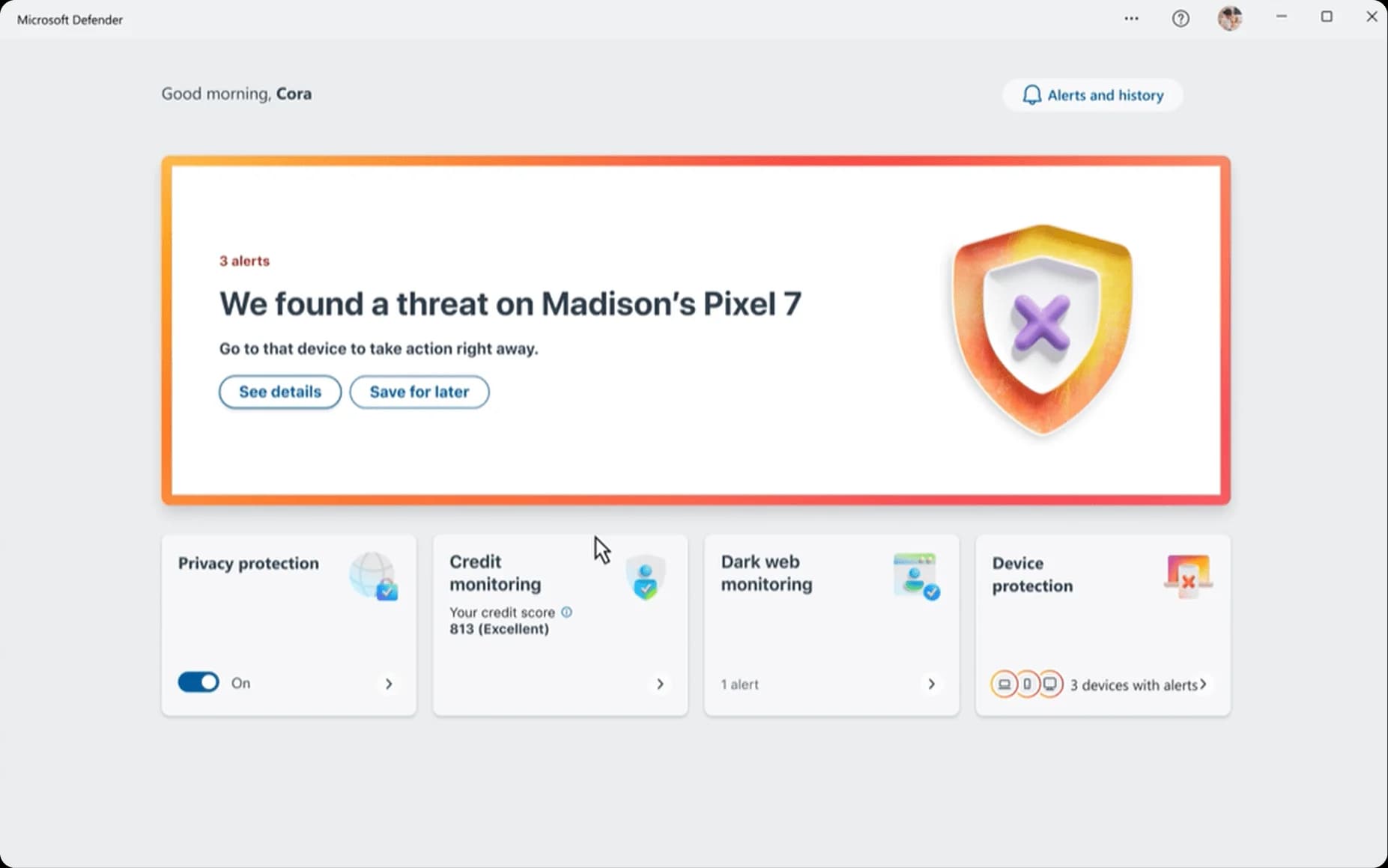Click See details button
The height and width of the screenshot is (868, 1388).
(280, 392)
